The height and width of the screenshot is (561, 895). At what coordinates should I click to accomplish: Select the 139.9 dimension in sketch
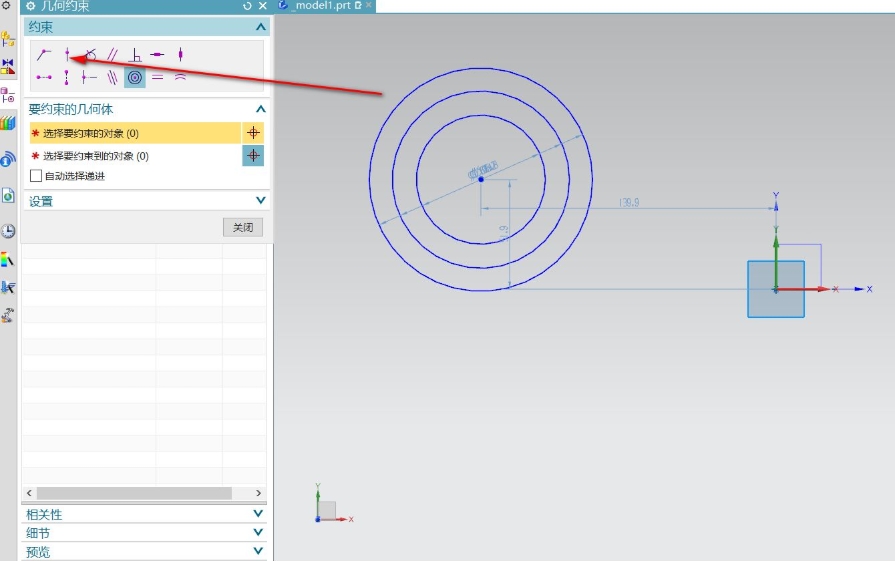629,203
